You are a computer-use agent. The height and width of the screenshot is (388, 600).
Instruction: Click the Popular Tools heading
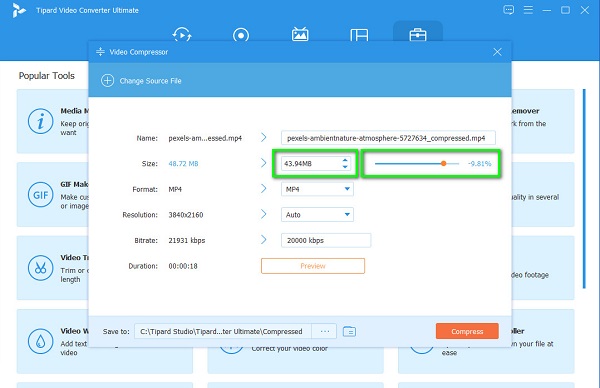[x=47, y=76]
